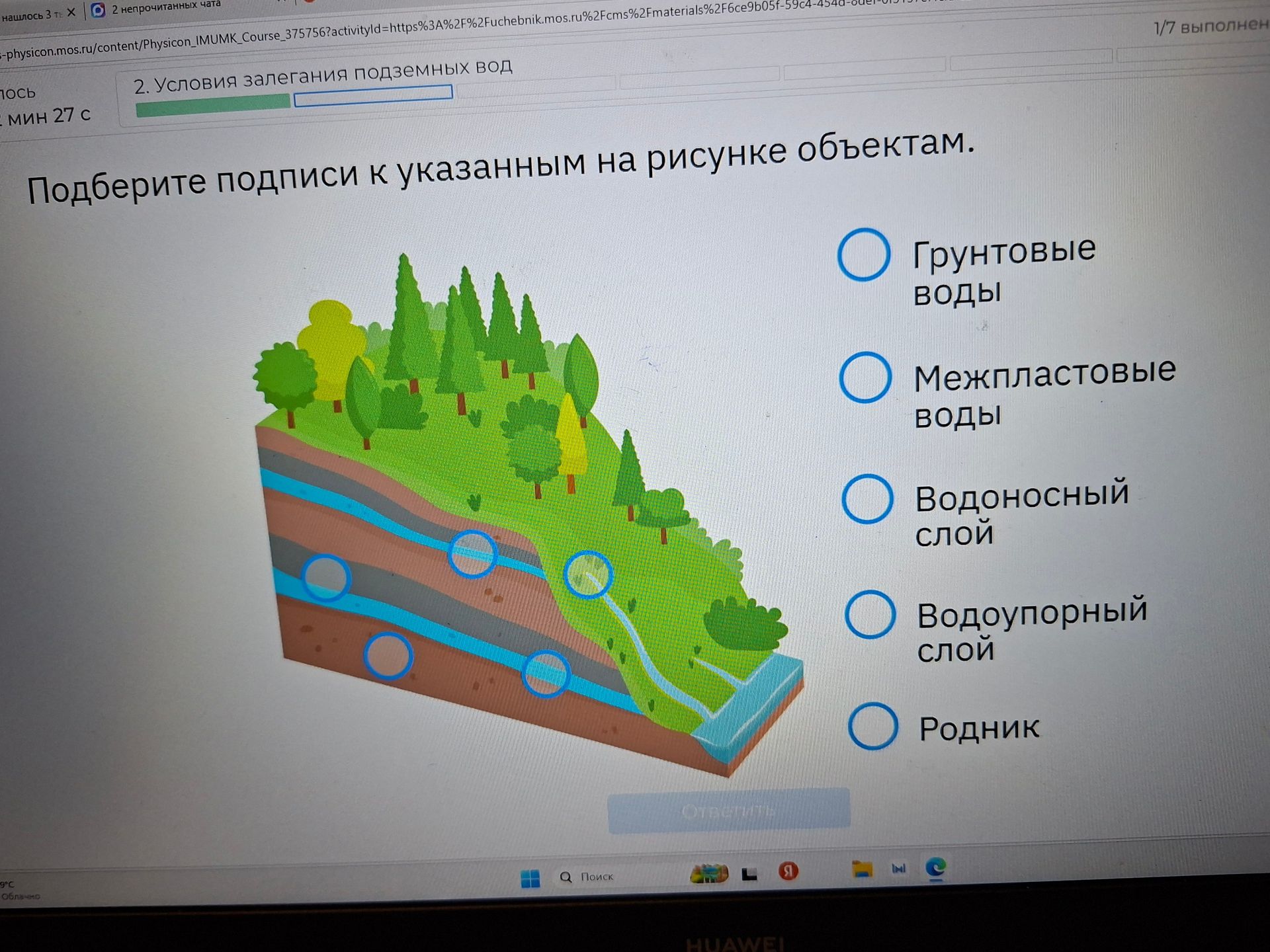Click the heading '2. Условия залегания подземных вод'
Image resolution: width=1270 pixels, height=952 pixels.
click(x=323, y=76)
